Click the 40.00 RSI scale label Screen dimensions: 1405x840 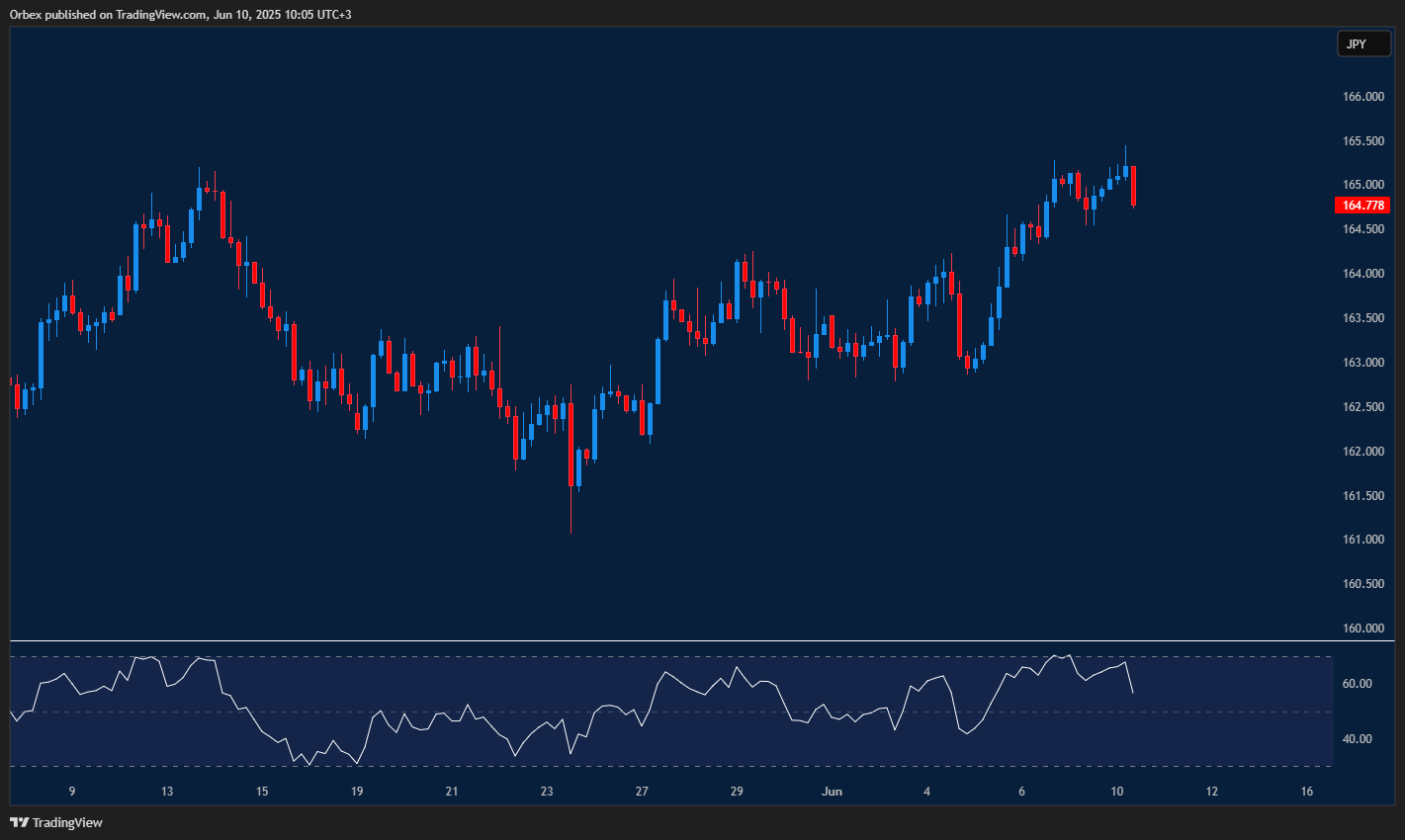coord(1357,739)
